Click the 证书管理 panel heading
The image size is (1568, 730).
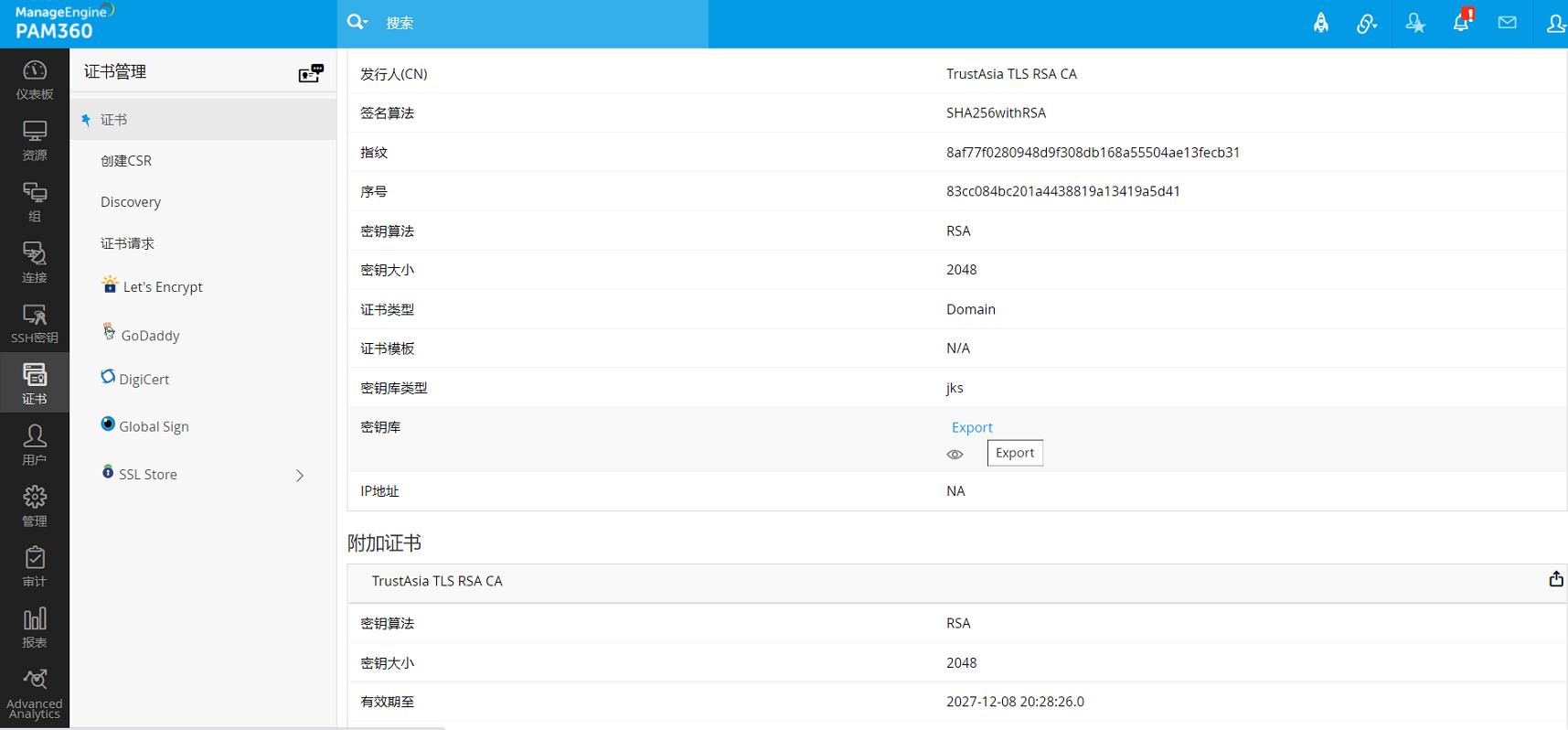coord(115,71)
